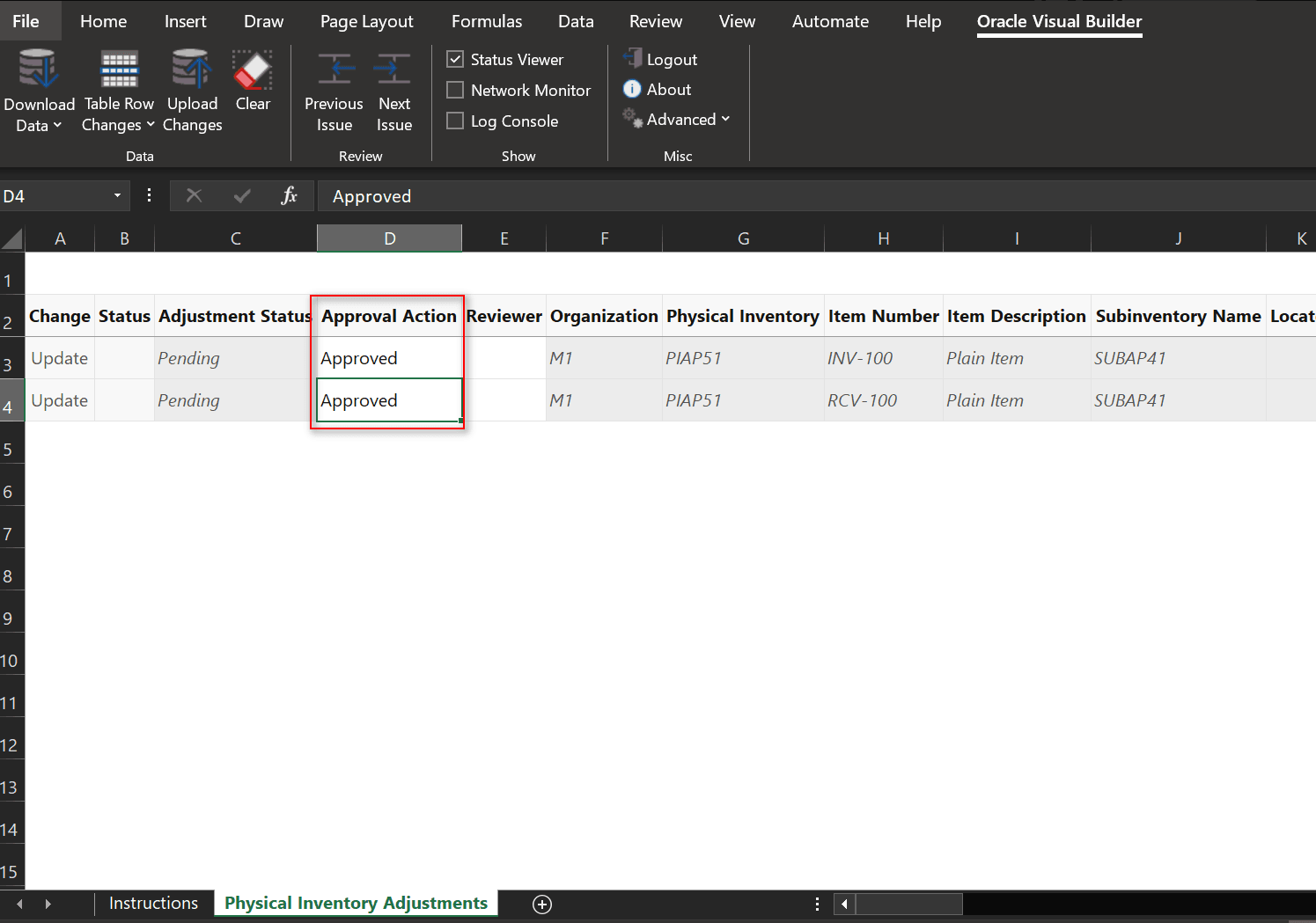Click the Upload Changes icon
The width and height of the screenshot is (1316, 923).
[x=192, y=70]
